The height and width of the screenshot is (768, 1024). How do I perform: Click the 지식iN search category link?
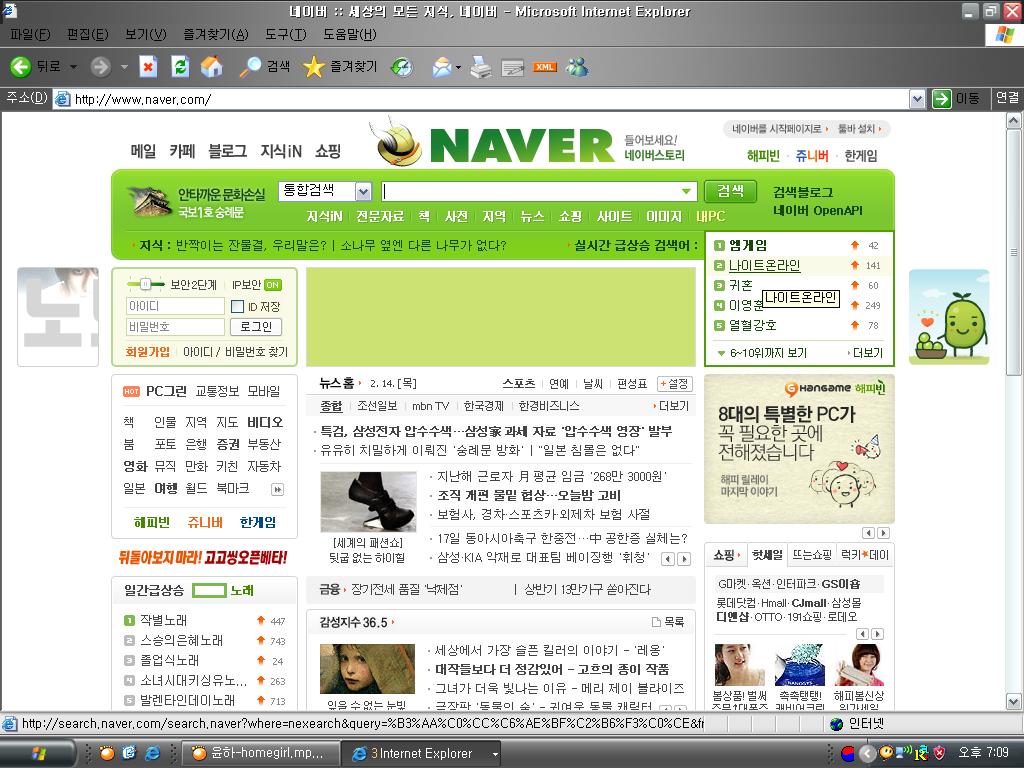pos(325,216)
